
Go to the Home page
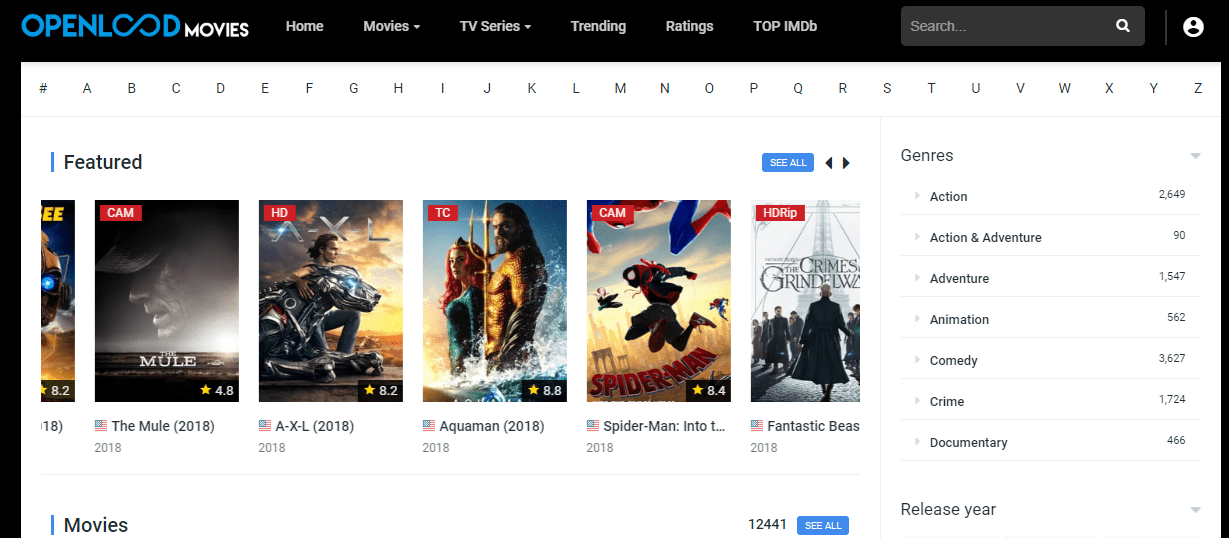point(305,26)
